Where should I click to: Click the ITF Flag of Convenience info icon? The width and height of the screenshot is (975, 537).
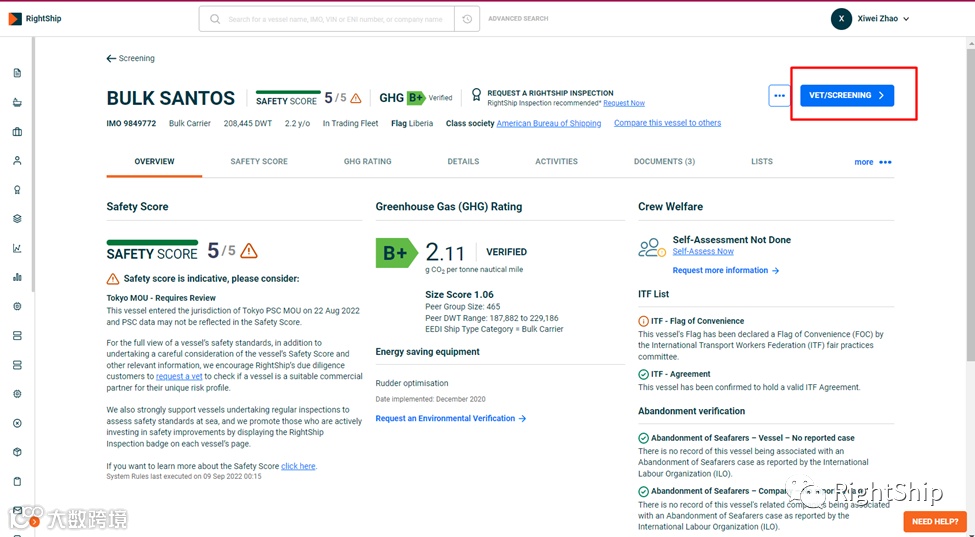click(644, 321)
